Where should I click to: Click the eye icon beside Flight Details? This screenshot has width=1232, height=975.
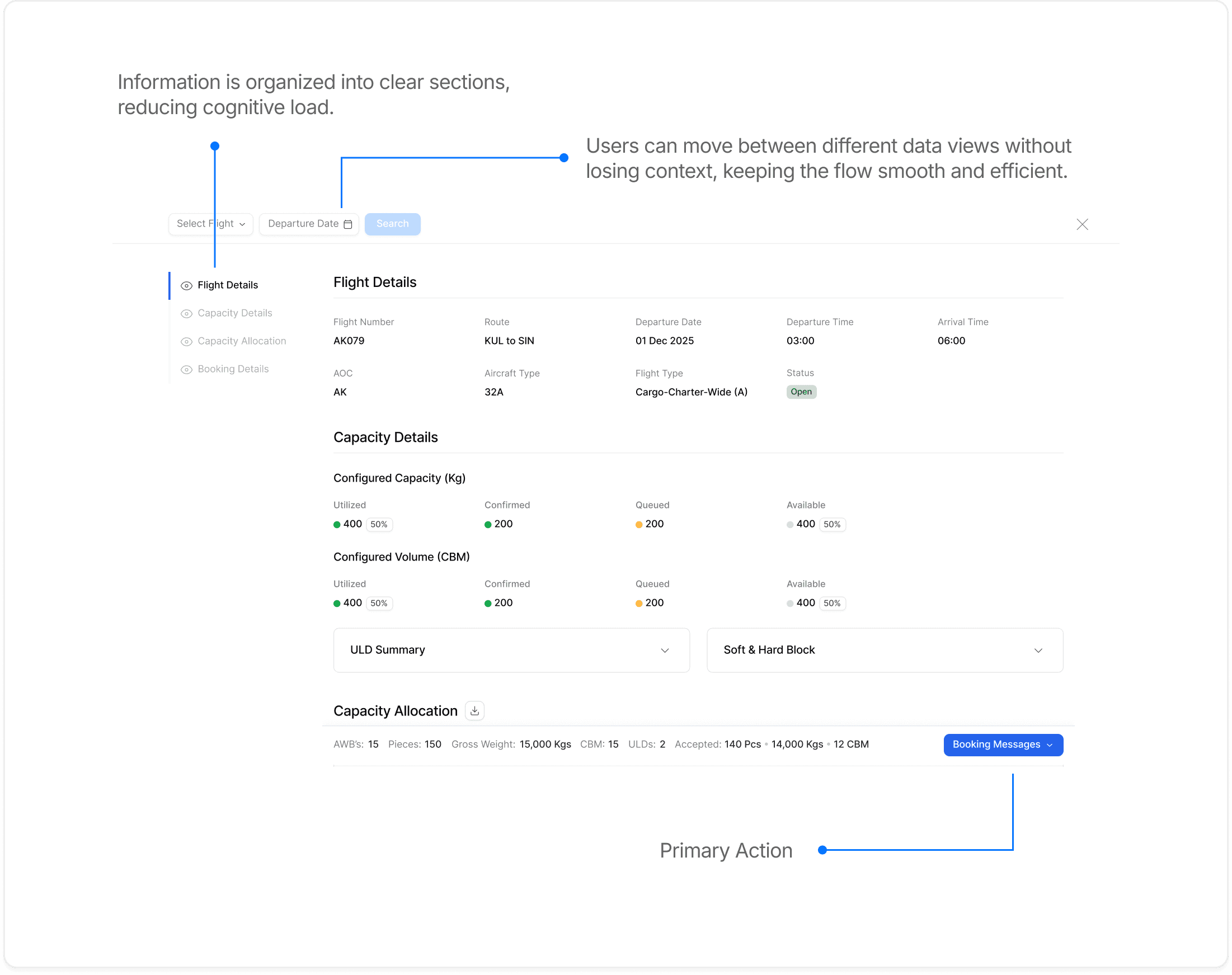click(186, 285)
